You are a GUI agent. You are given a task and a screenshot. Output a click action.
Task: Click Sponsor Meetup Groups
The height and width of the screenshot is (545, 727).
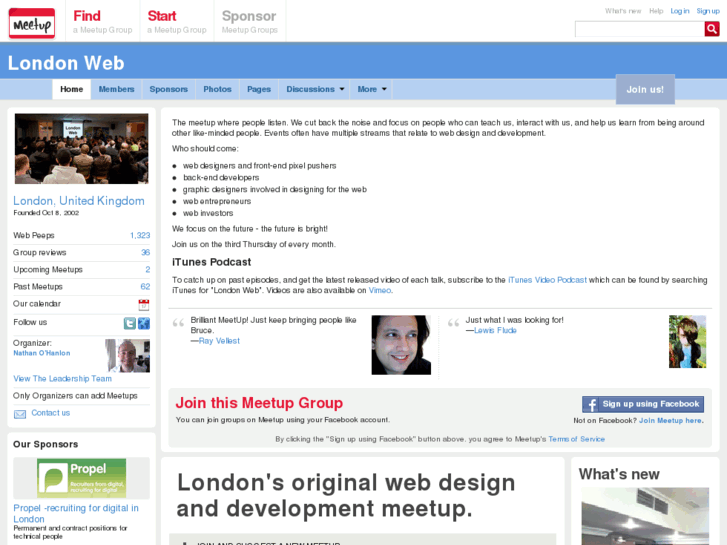pyautogui.click(x=249, y=22)
